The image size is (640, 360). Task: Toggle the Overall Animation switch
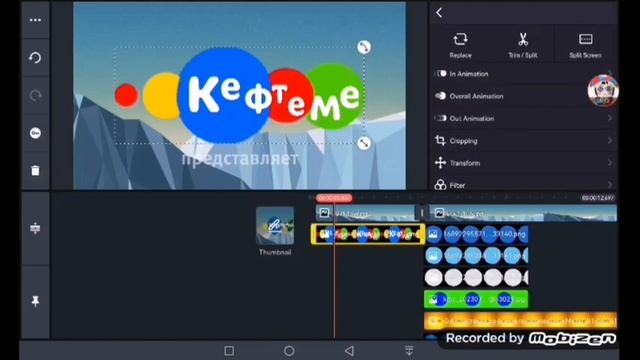(441, 96)
